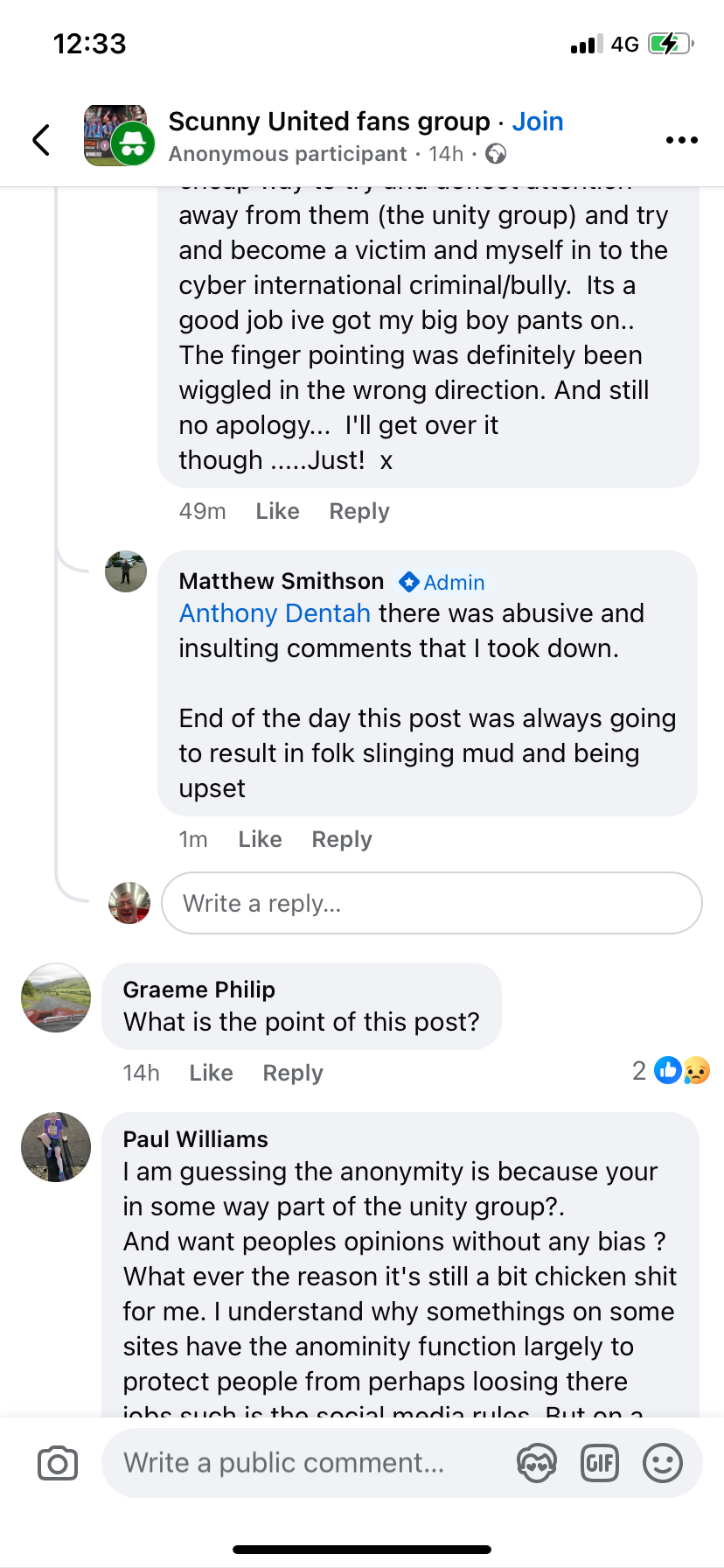724x1568 pixels.
Task: Tap the globe public privacy icon
Action: click(496, 154)
